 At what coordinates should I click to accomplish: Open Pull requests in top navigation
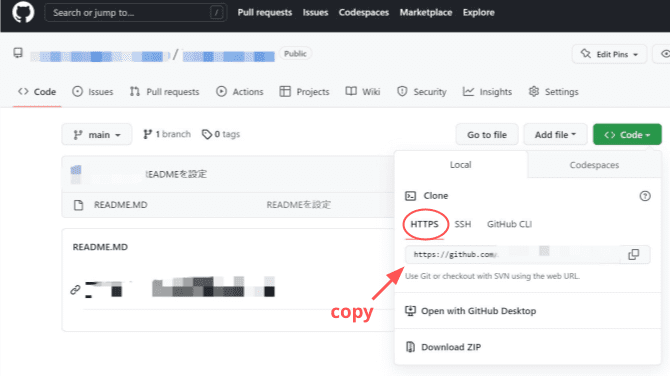pyautogui.click(x=264, y=13)
